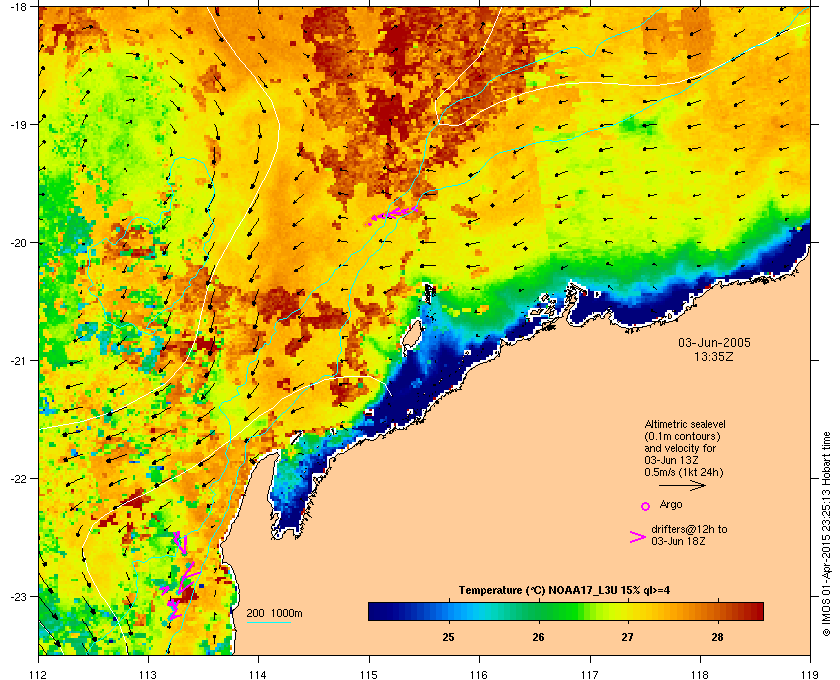Click the 'drifters@12h to' legend text
The height and width of the screenshot is (680, 840).
click(689, 529)
